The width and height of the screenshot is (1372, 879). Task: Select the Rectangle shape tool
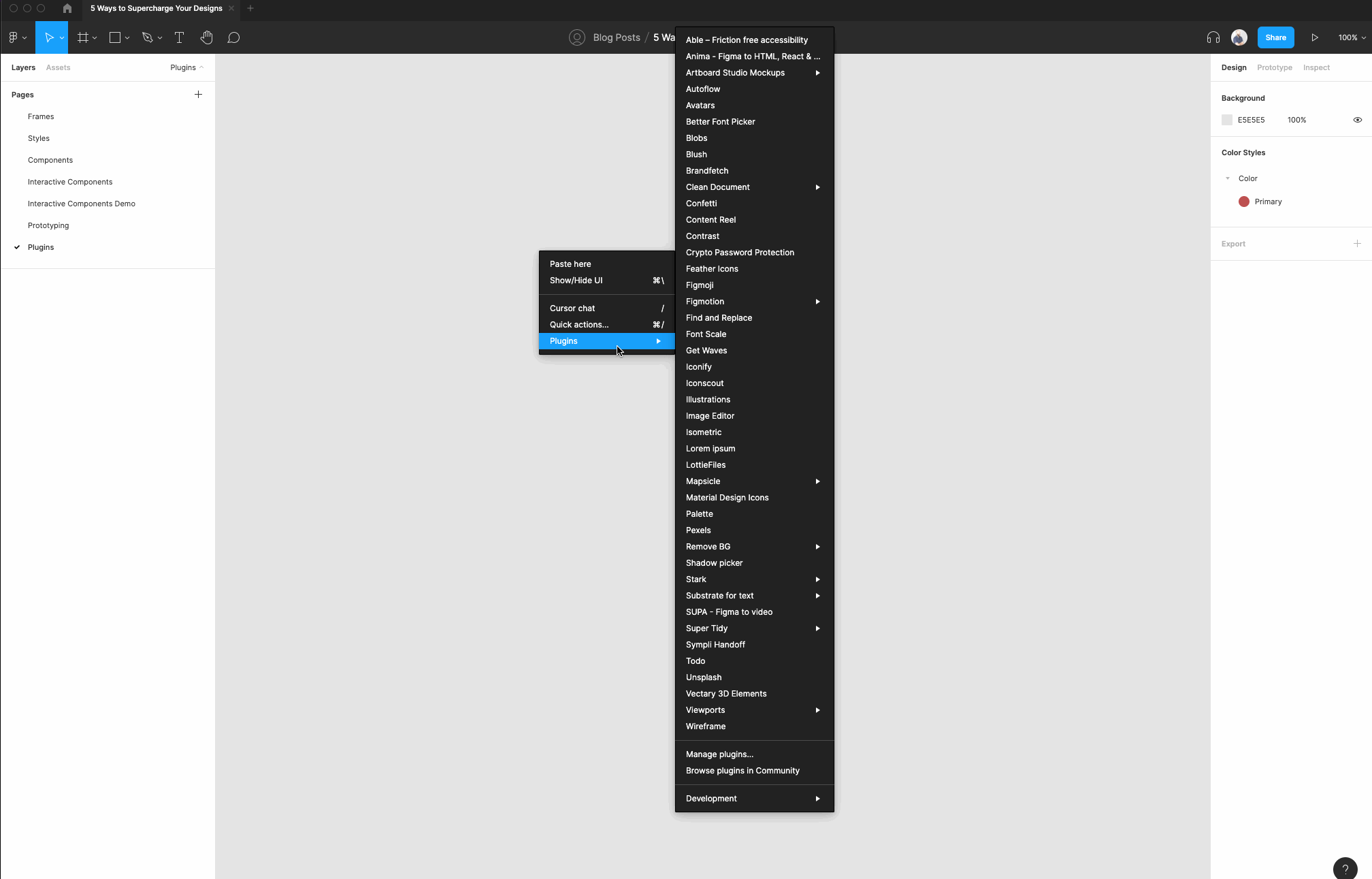pyautogui.click(x=115, y=37)
